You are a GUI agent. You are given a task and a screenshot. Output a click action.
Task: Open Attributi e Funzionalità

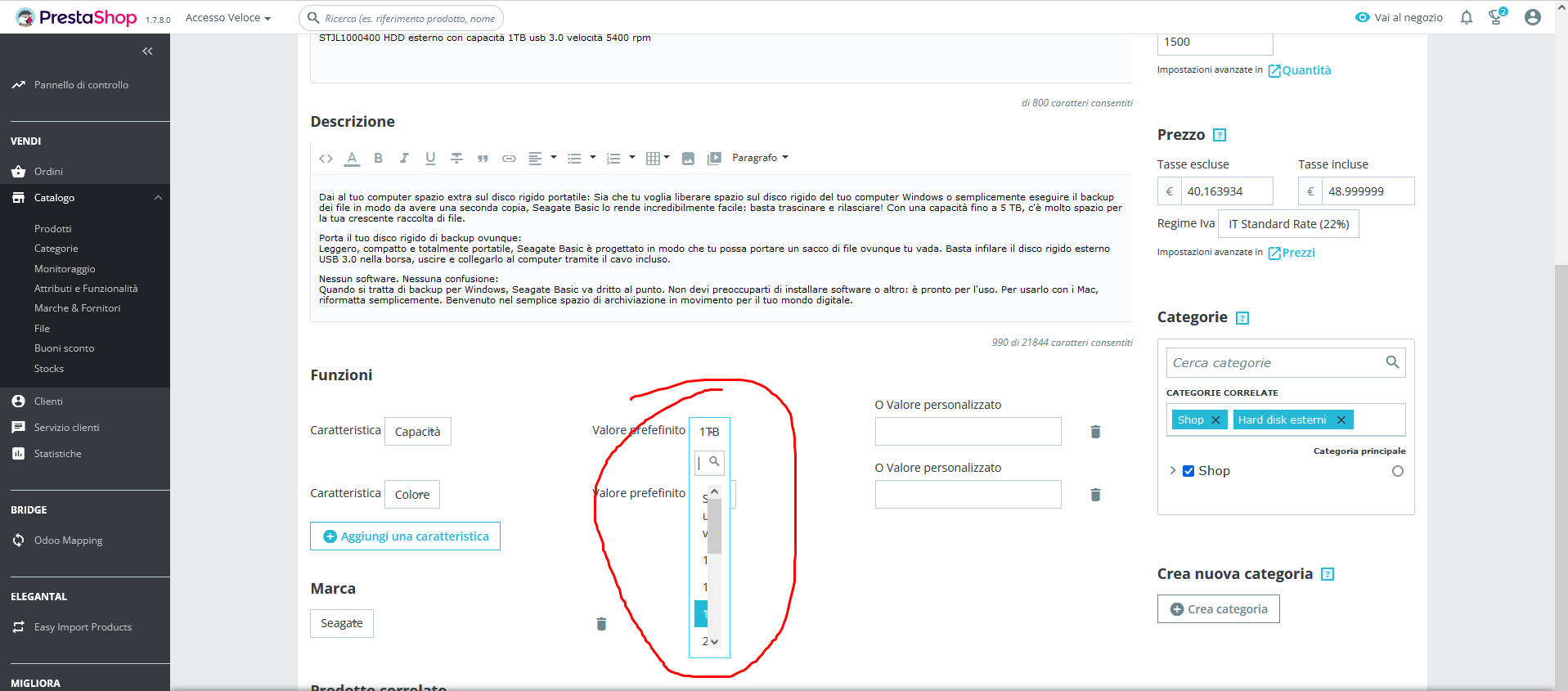point(86,289)
